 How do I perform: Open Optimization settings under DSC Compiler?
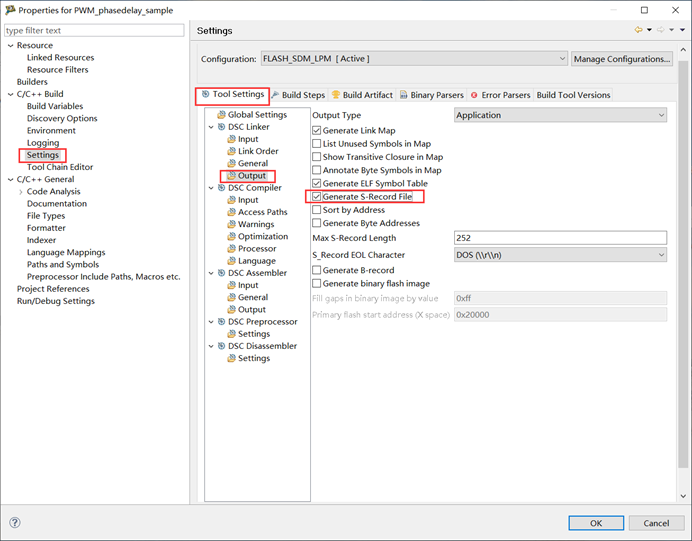[262, 237]
